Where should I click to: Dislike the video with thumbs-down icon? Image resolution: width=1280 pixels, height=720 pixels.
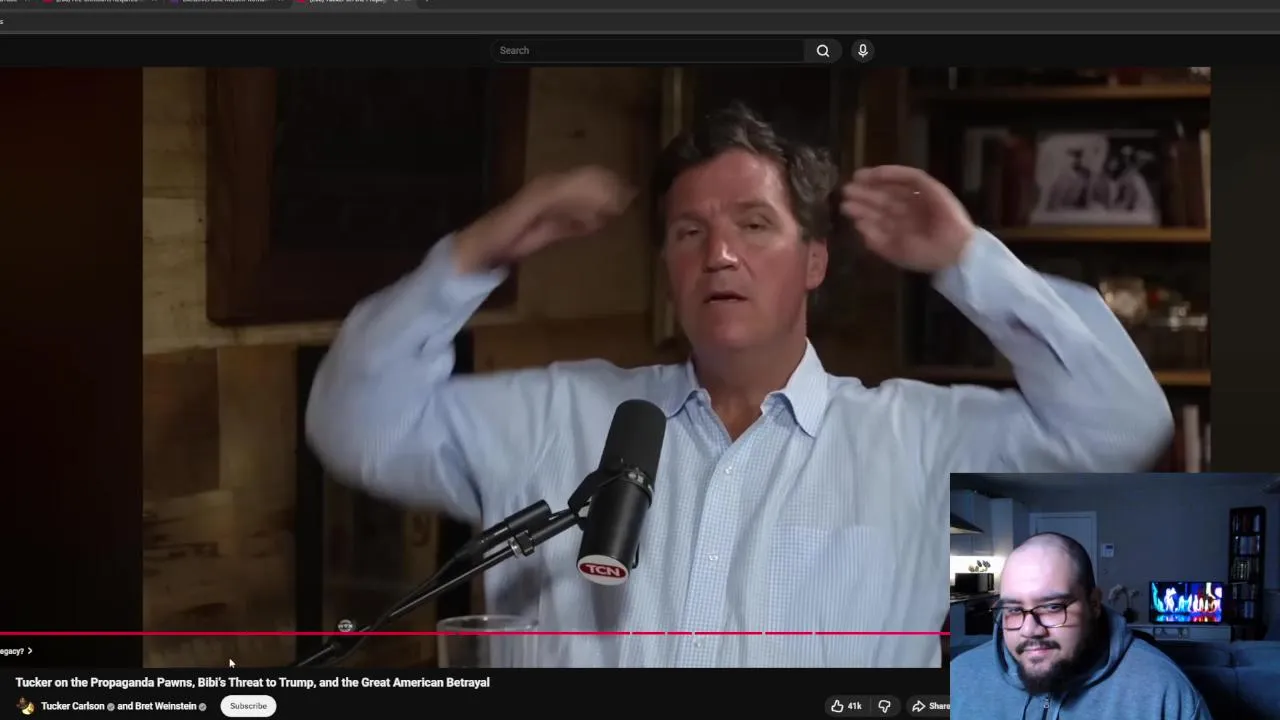point(884,706)
